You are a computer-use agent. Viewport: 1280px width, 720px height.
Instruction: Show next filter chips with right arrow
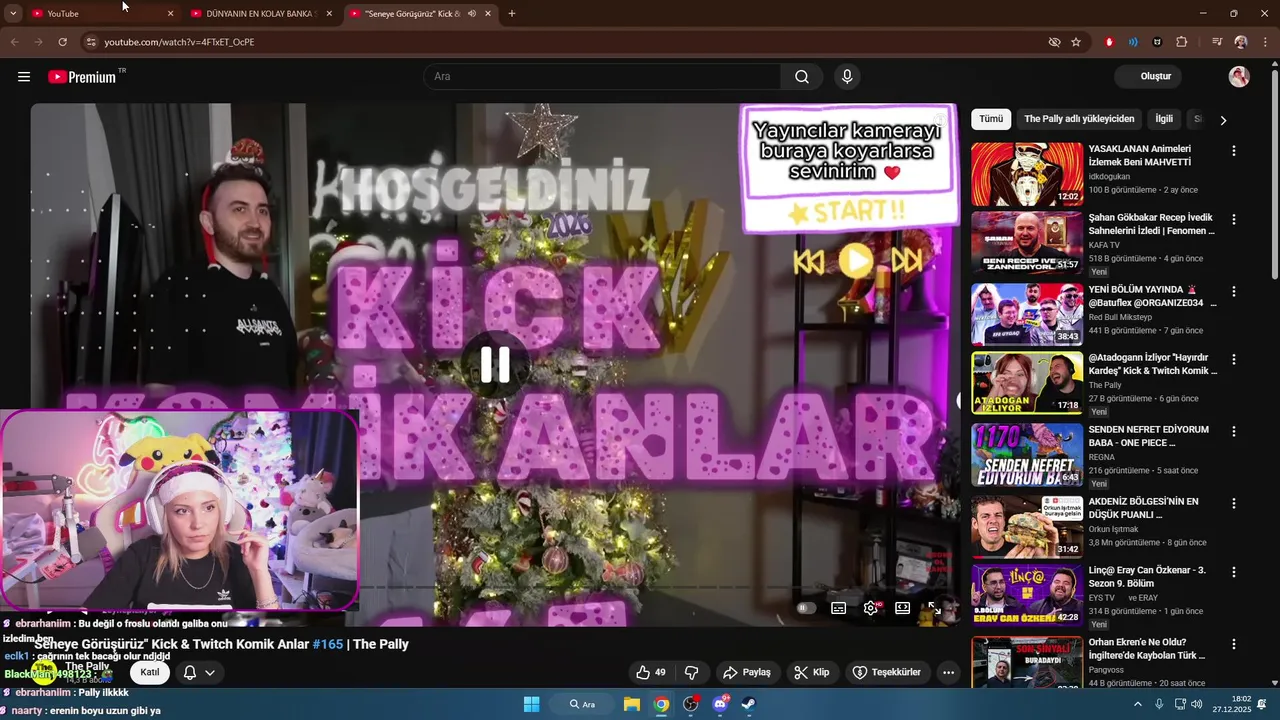point(1223,120)
